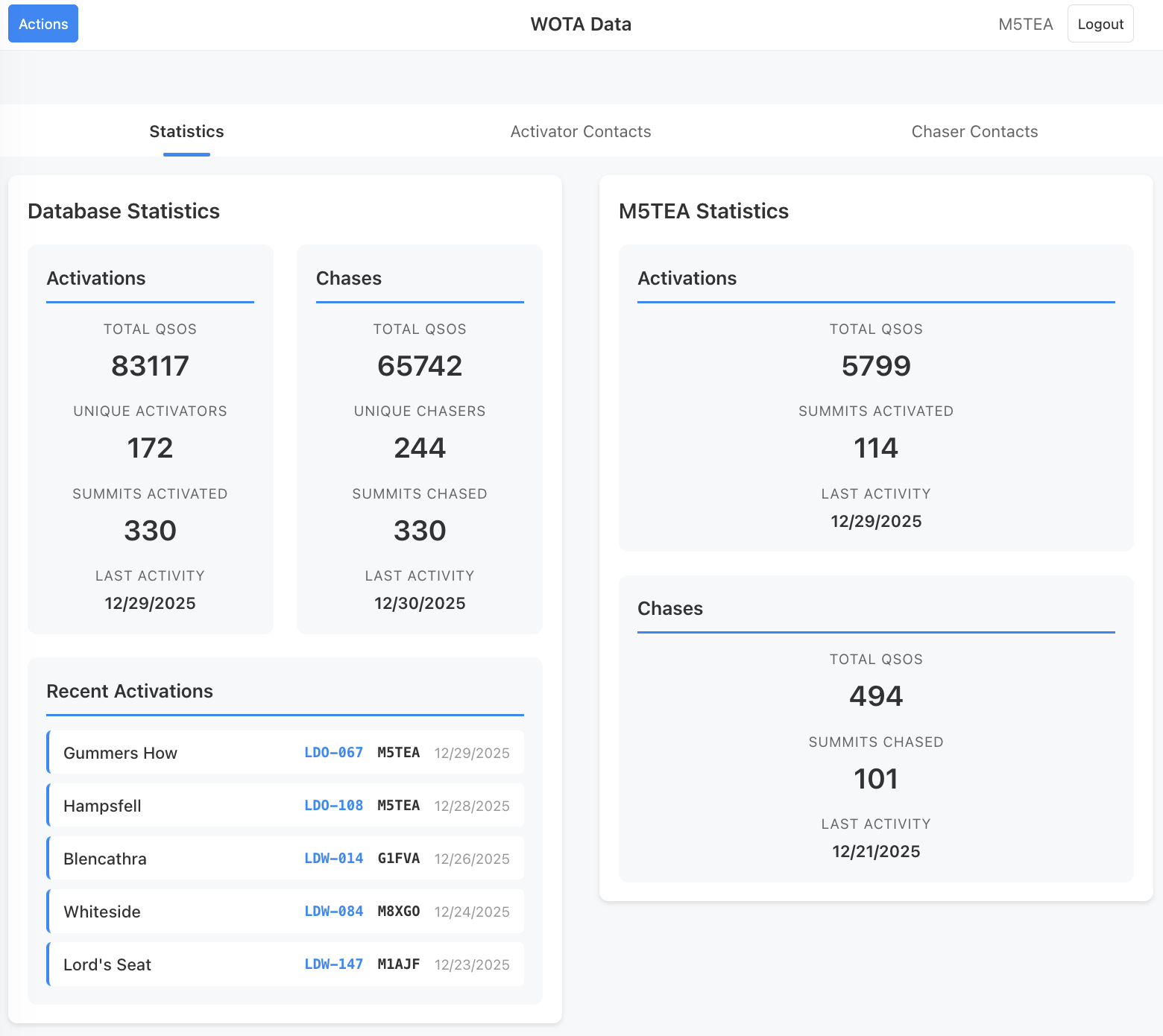This screenshot has height=1036, width=1163.
Task: Open the LDW-147 summit reference
Action: 333,964
